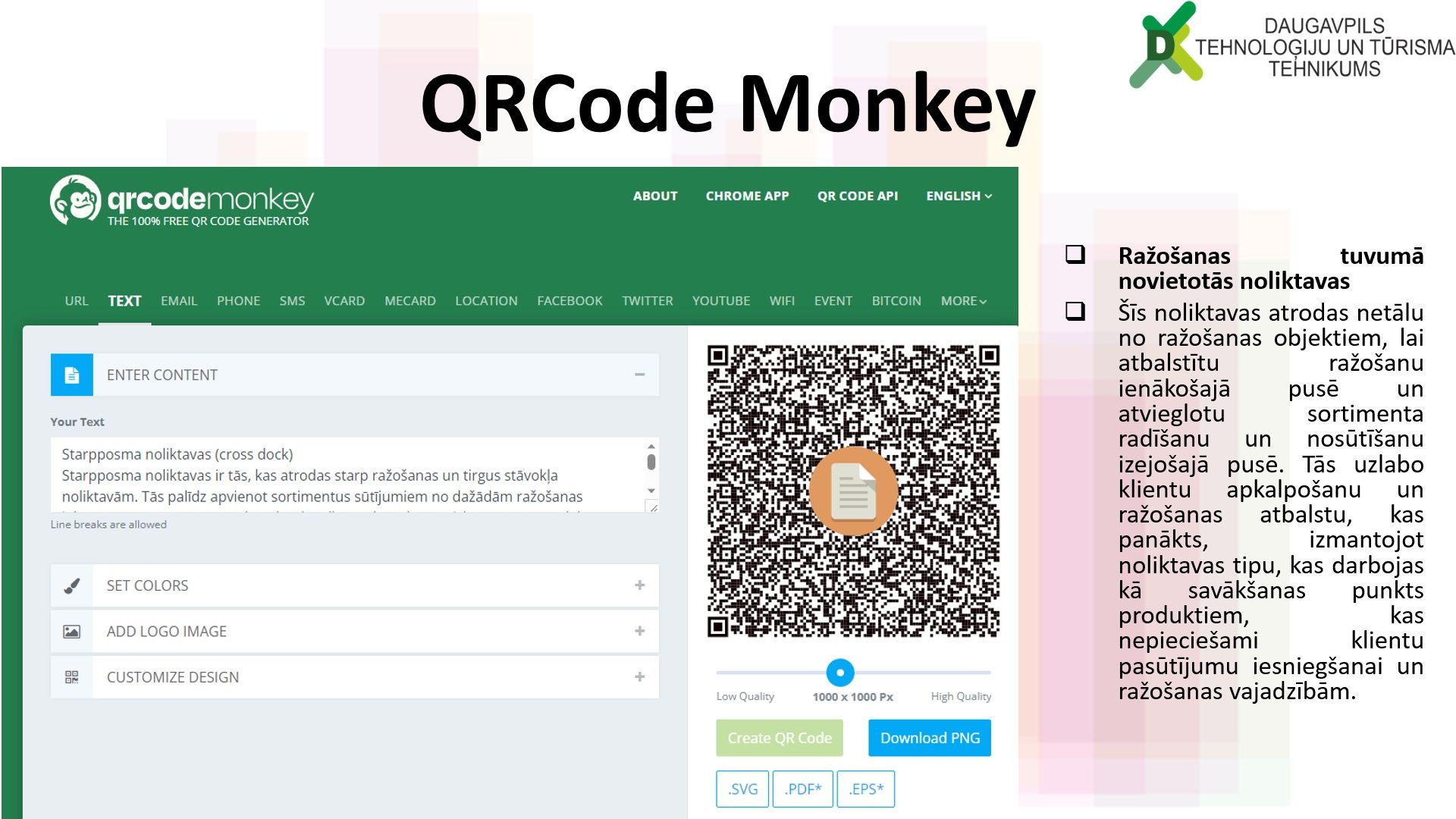Click the 'High Quality' label

tap(961, 696)
